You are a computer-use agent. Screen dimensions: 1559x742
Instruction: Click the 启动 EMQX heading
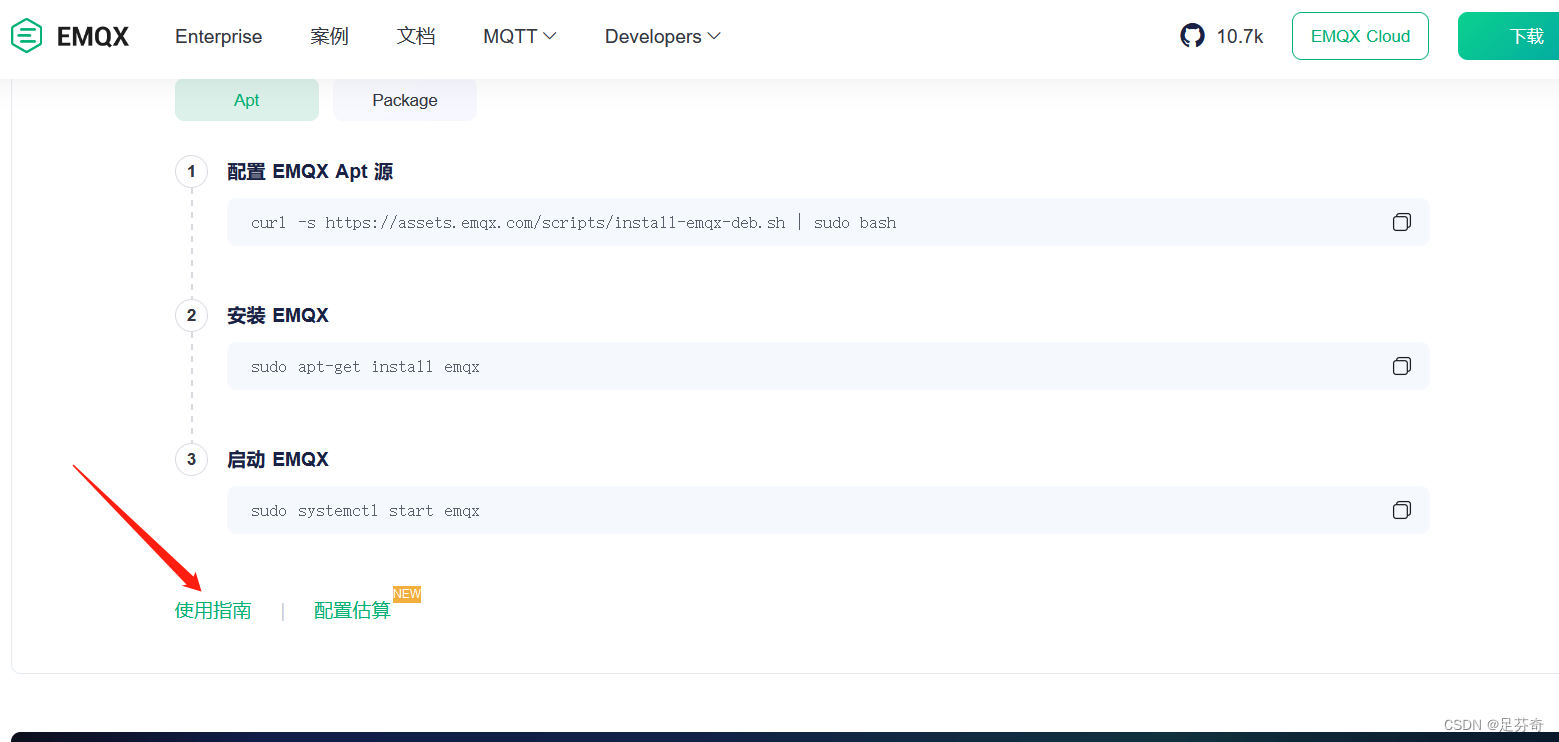click(278, 459)
